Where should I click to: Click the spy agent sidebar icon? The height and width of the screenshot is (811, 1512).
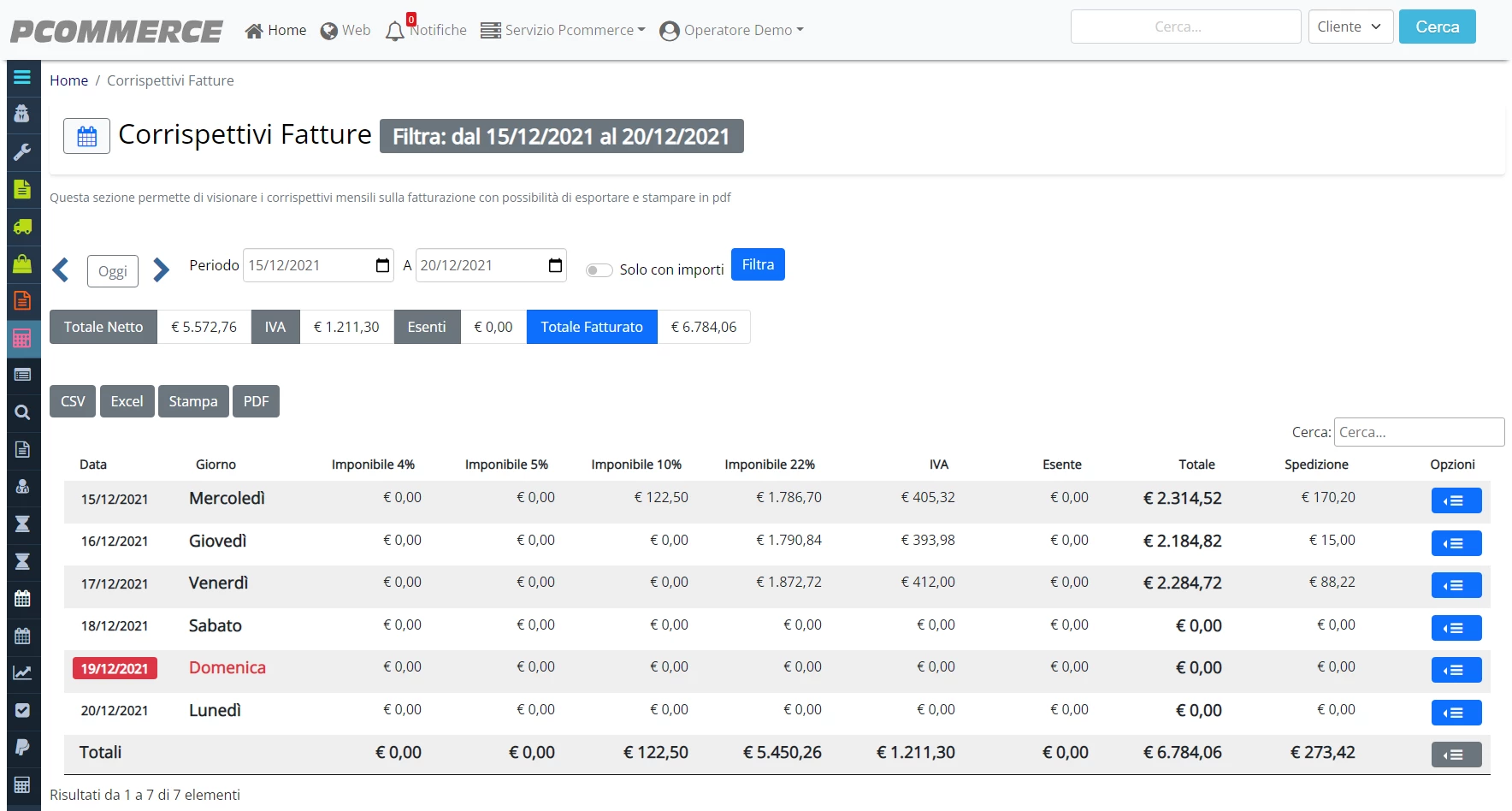[x=22, y=114]
